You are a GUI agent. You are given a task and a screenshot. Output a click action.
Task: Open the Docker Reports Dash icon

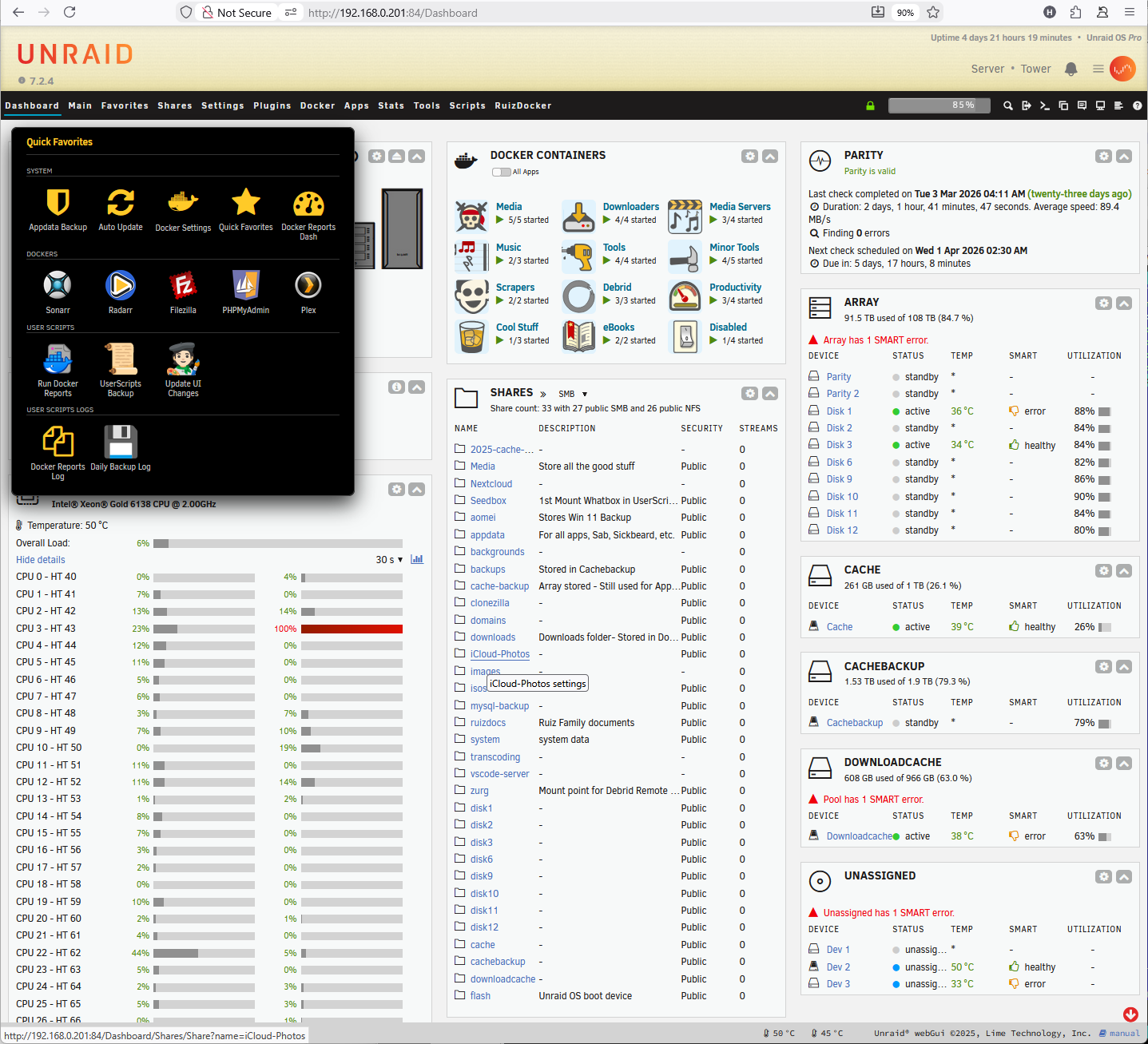[308, 204]
